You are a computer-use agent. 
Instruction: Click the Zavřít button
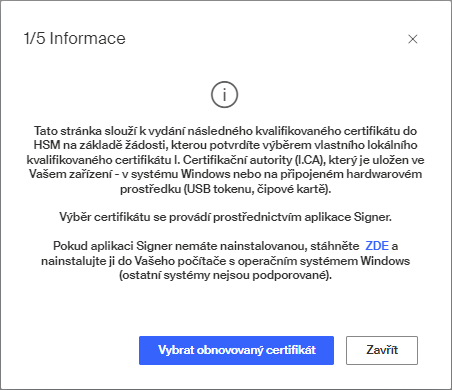[x=382, y=350]
